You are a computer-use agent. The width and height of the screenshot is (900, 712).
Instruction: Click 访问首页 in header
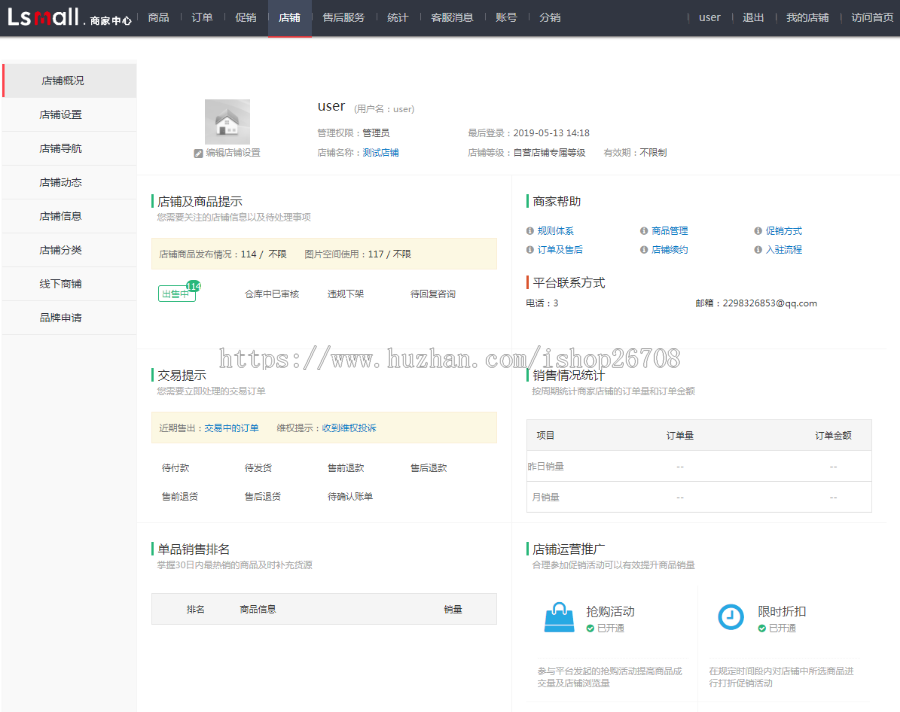coord(872,18)
